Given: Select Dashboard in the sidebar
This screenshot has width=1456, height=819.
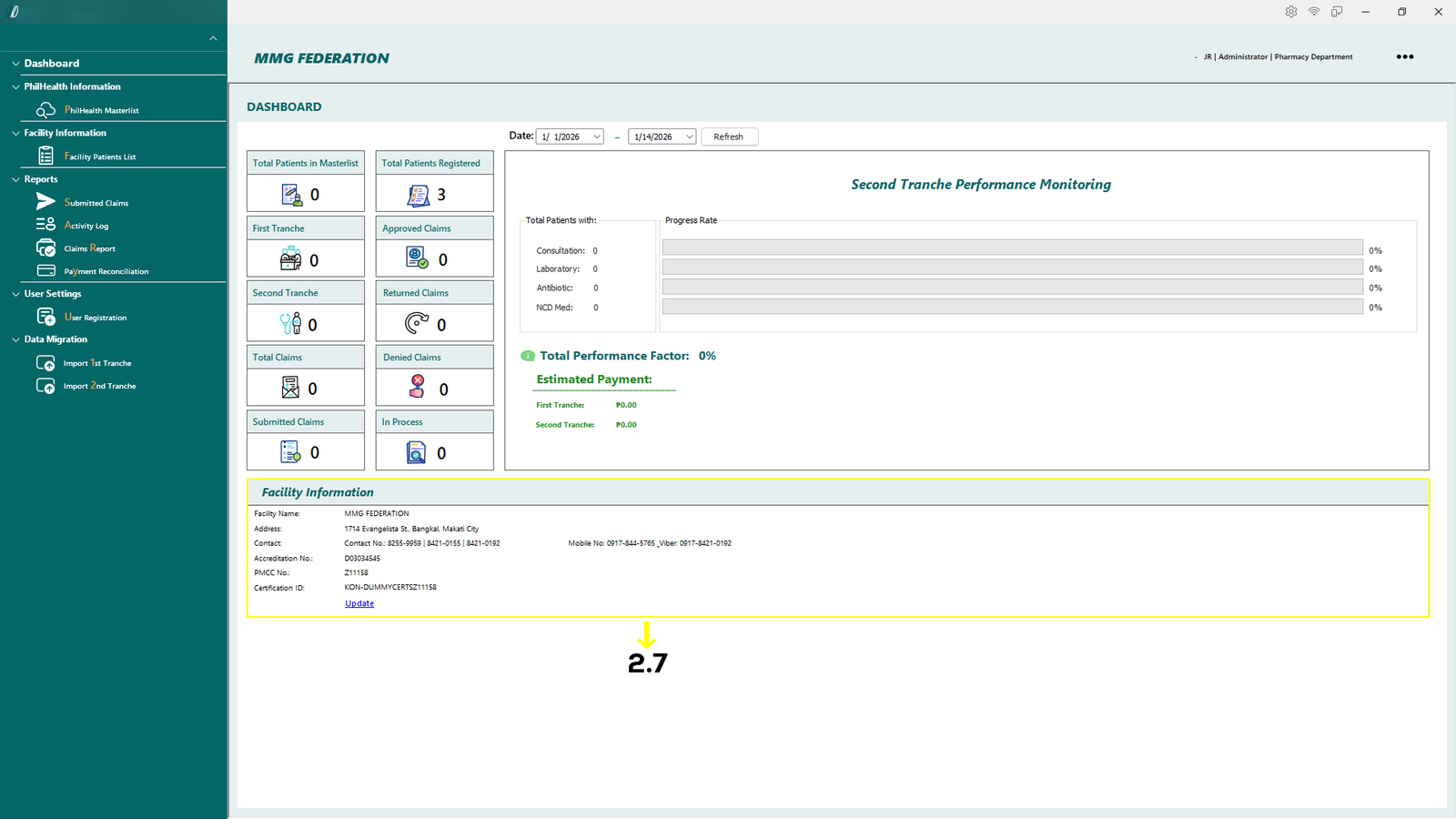Looking at the screenshot, I should [x=52, y=64].
